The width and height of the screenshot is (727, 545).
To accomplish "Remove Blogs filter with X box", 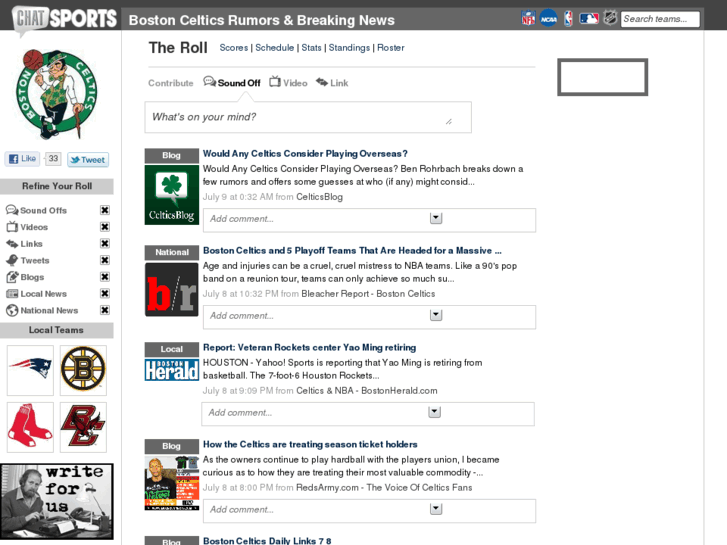I will tap(105, 277).
